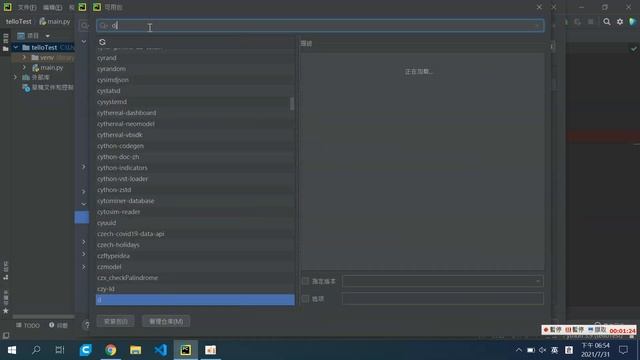640x360 pixels.
Task: Expand the external libraries node
Action: (16, 77)
